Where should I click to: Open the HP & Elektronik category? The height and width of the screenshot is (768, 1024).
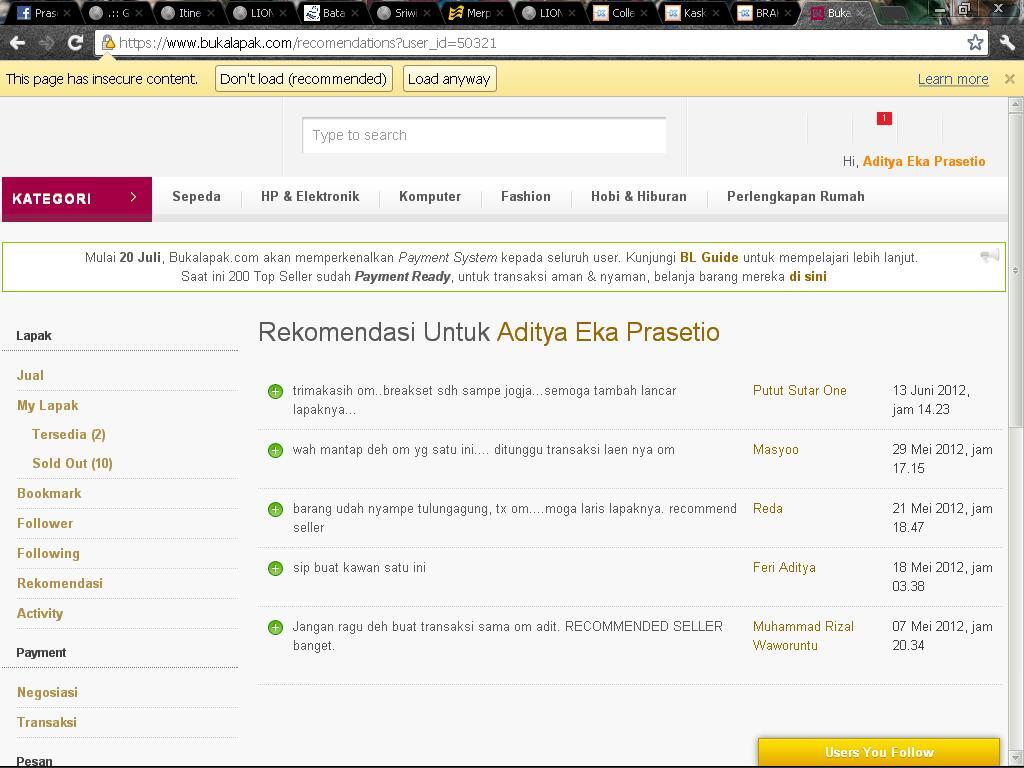(x=310, y=197)
